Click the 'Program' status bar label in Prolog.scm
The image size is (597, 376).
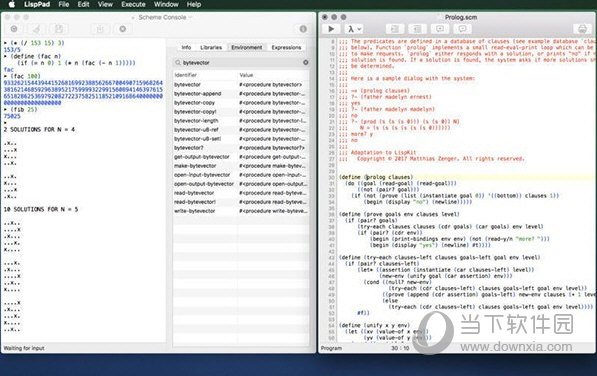coord(331,348)
